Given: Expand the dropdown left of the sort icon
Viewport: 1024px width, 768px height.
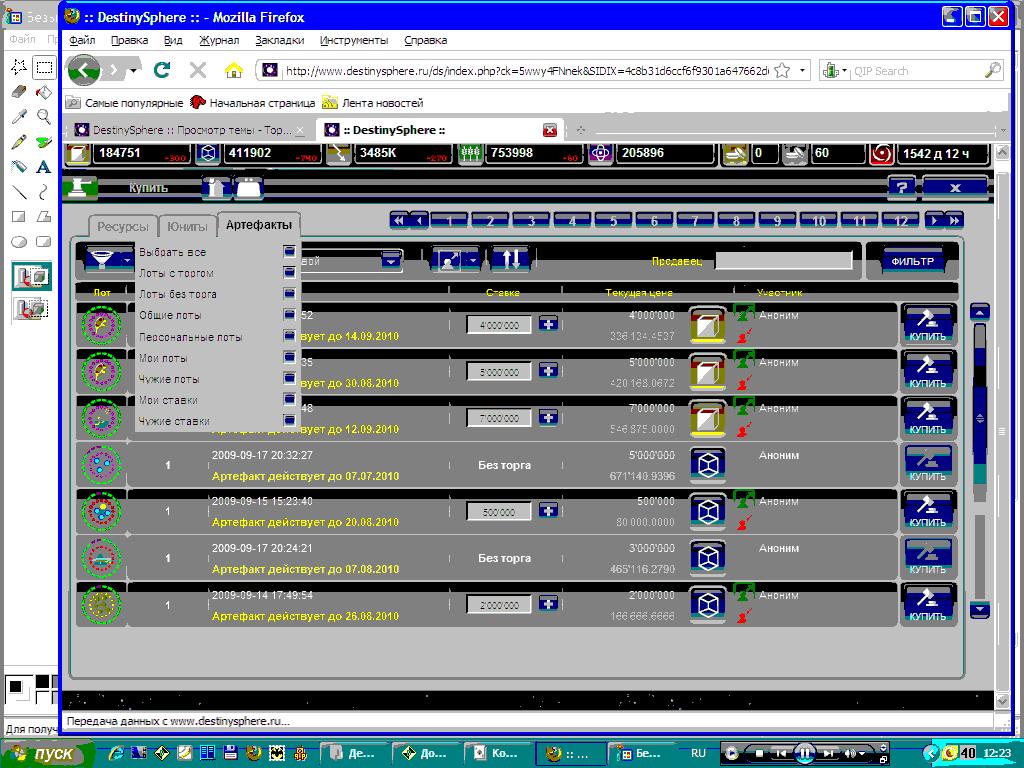Looking at the screenshot, I should (391, 261).
